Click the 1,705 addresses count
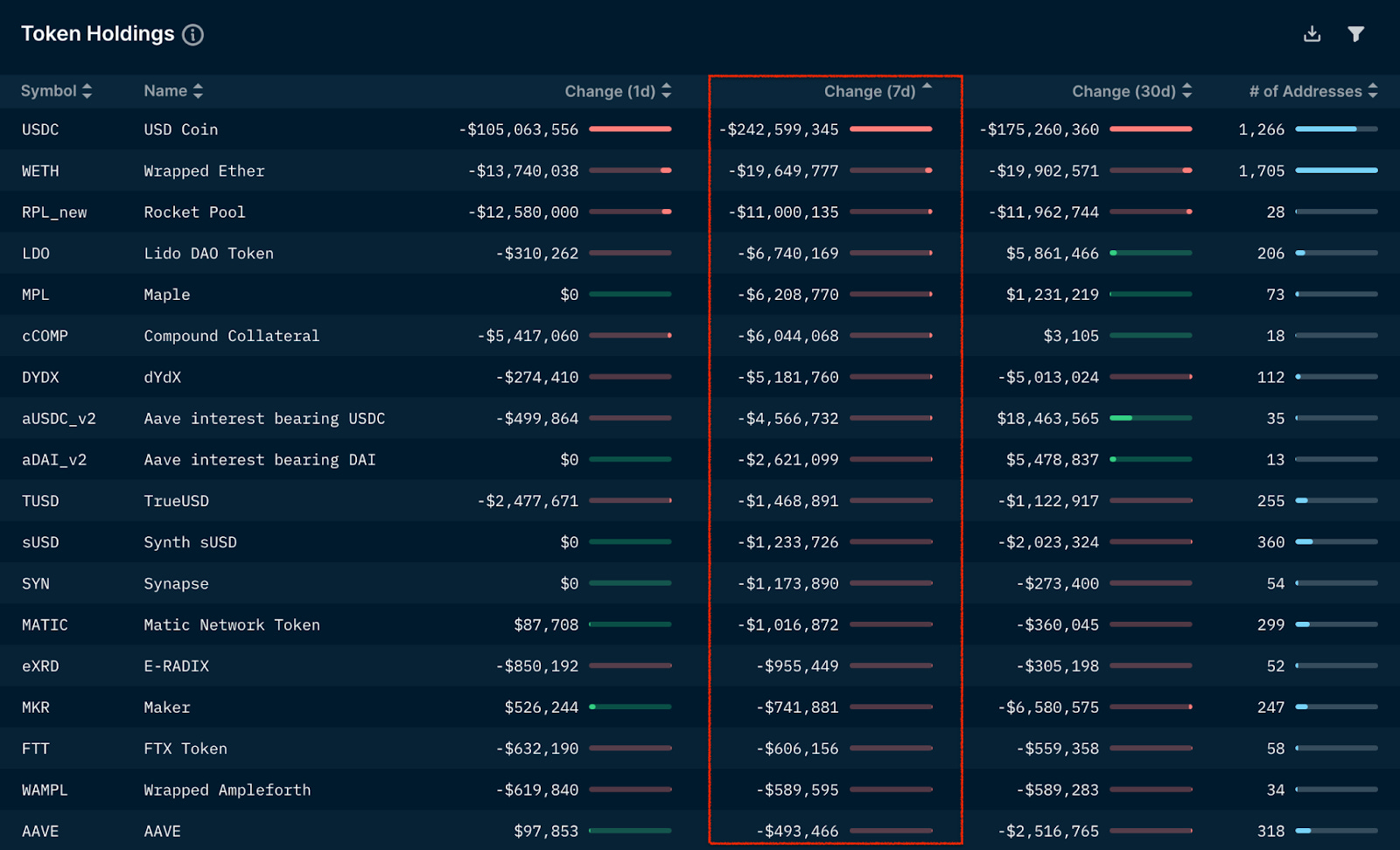Viewport: 1400px width, 850px height. 1262,171
